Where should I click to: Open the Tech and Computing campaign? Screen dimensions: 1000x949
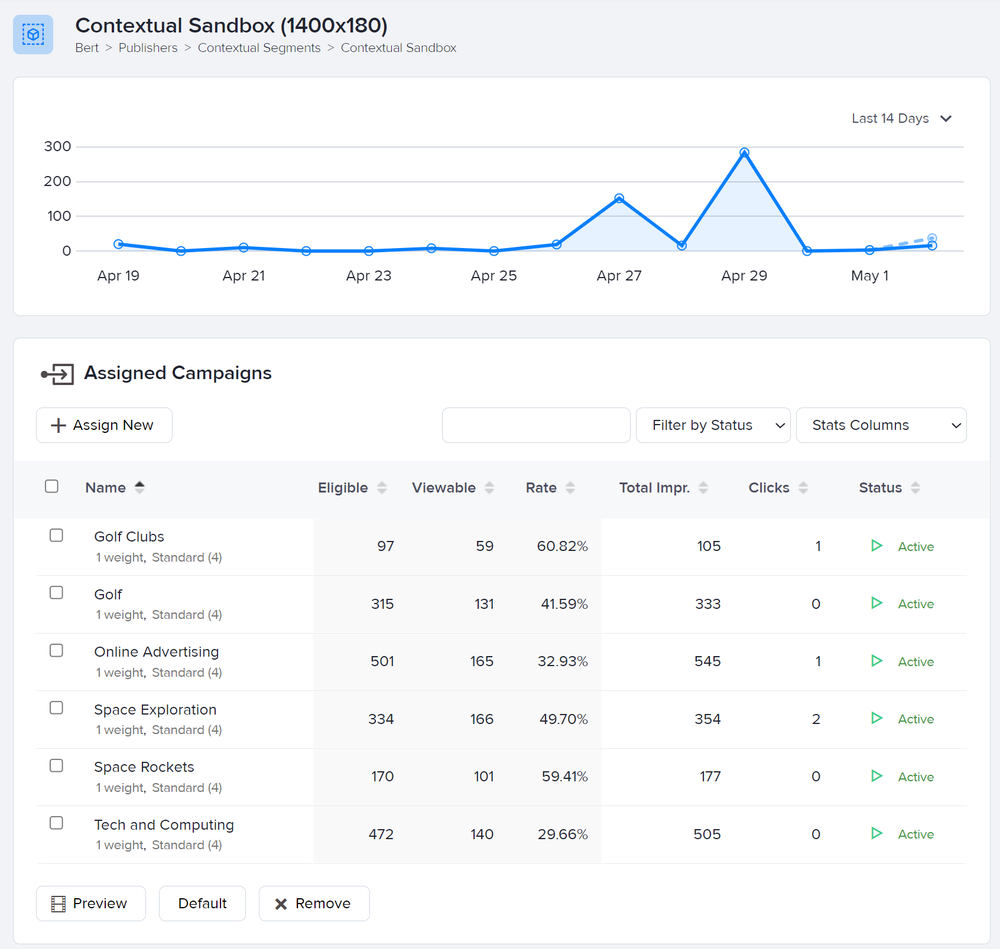[164, 825]
